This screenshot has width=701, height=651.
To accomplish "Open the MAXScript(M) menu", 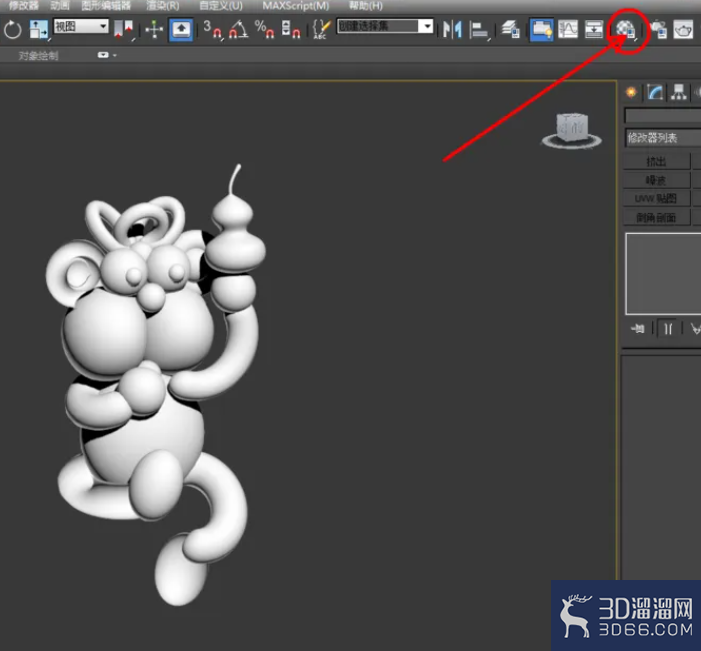I will point(296,6).
